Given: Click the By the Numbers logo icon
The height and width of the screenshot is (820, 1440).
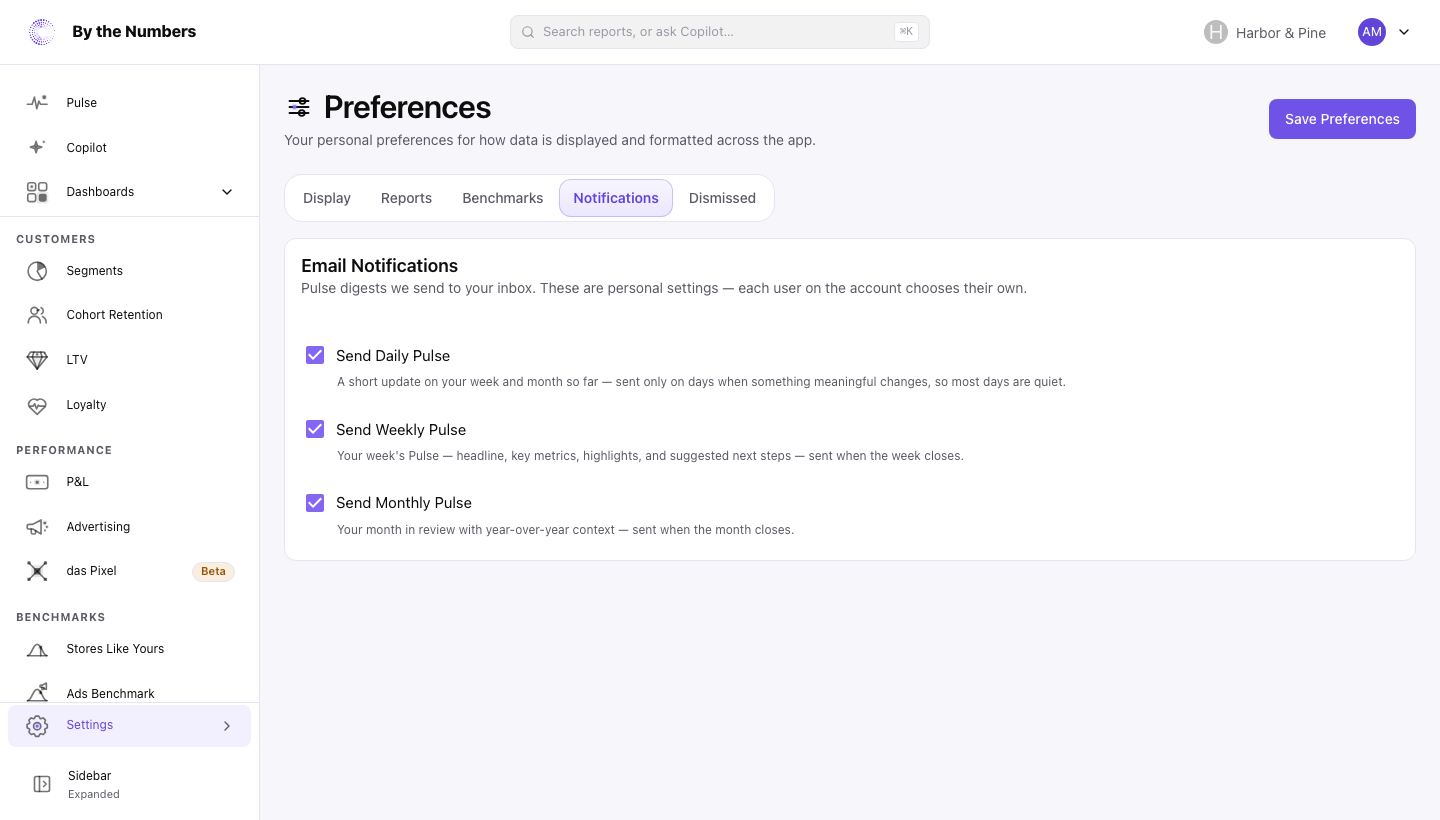Looking at the screenshot, I should click(42, 32).
